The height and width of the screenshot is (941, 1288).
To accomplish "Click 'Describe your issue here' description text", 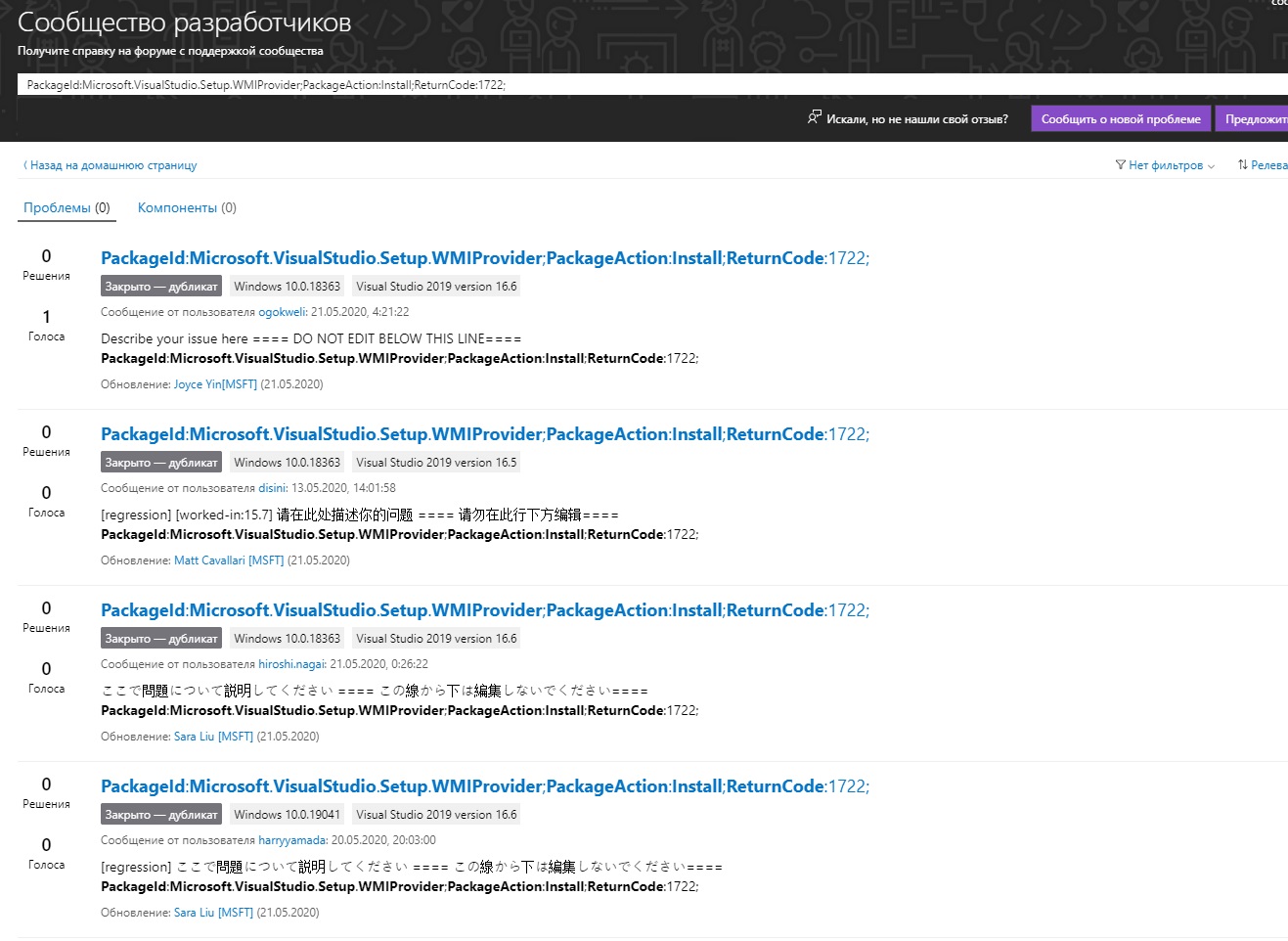I will (x=174, y=338).
